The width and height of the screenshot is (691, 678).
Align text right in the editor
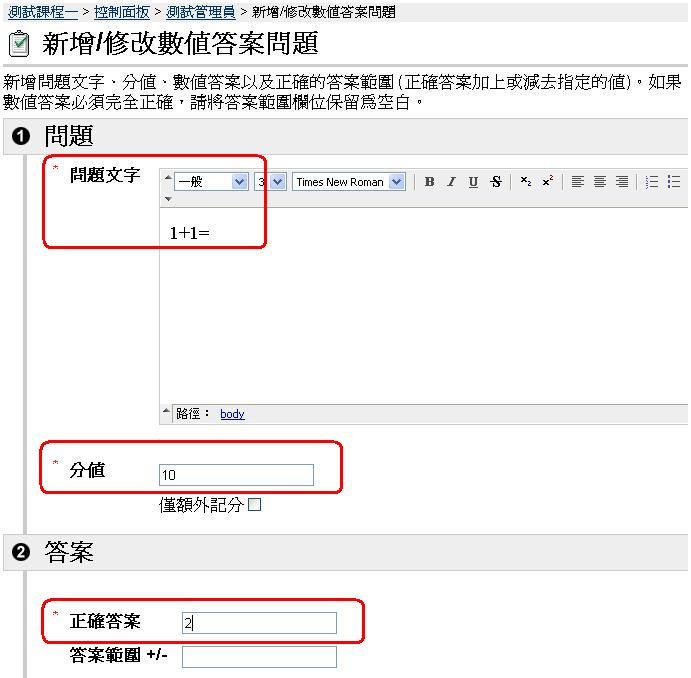pyautogui.click(x=622, y=182)
